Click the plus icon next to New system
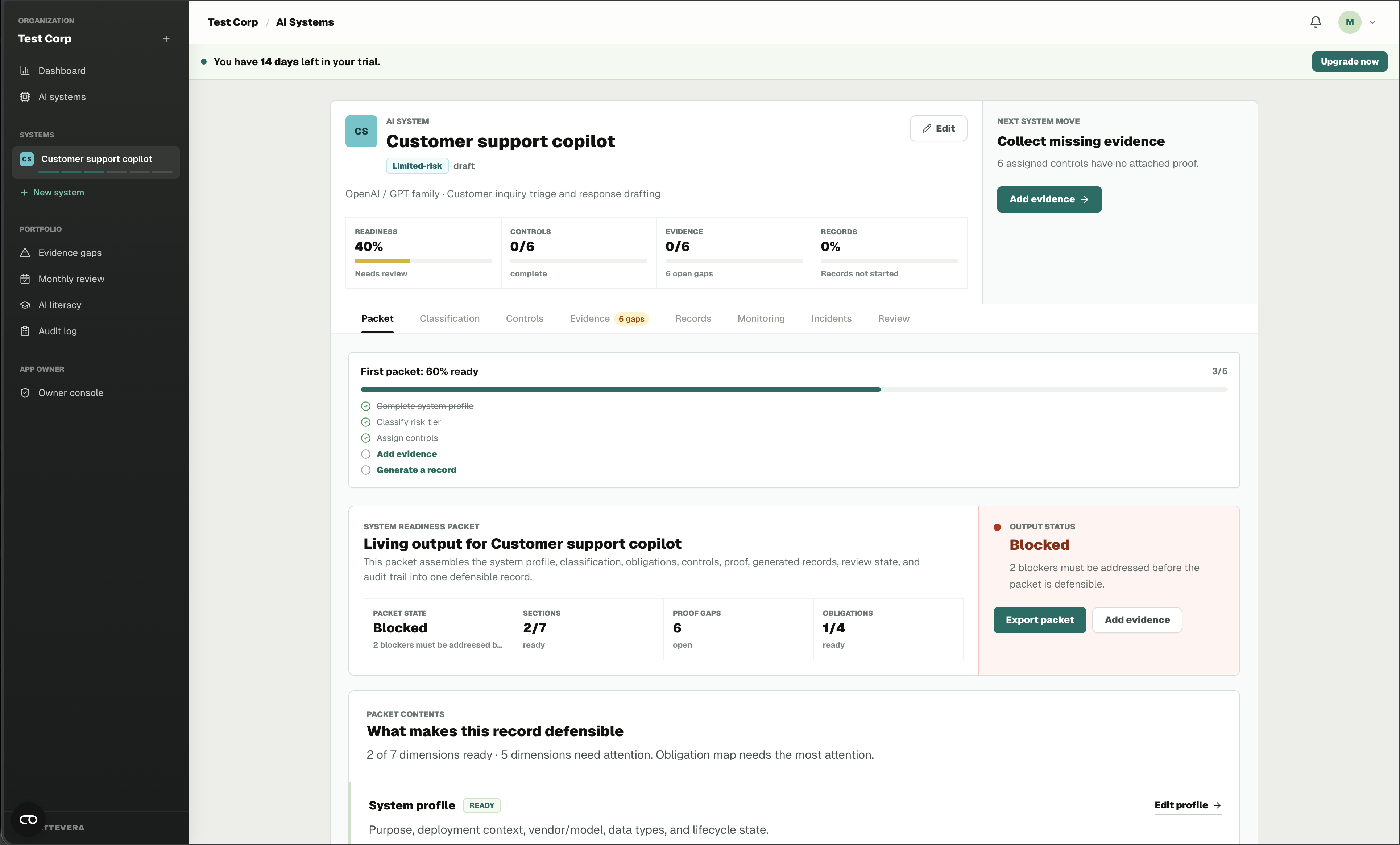 coord(24,193)
